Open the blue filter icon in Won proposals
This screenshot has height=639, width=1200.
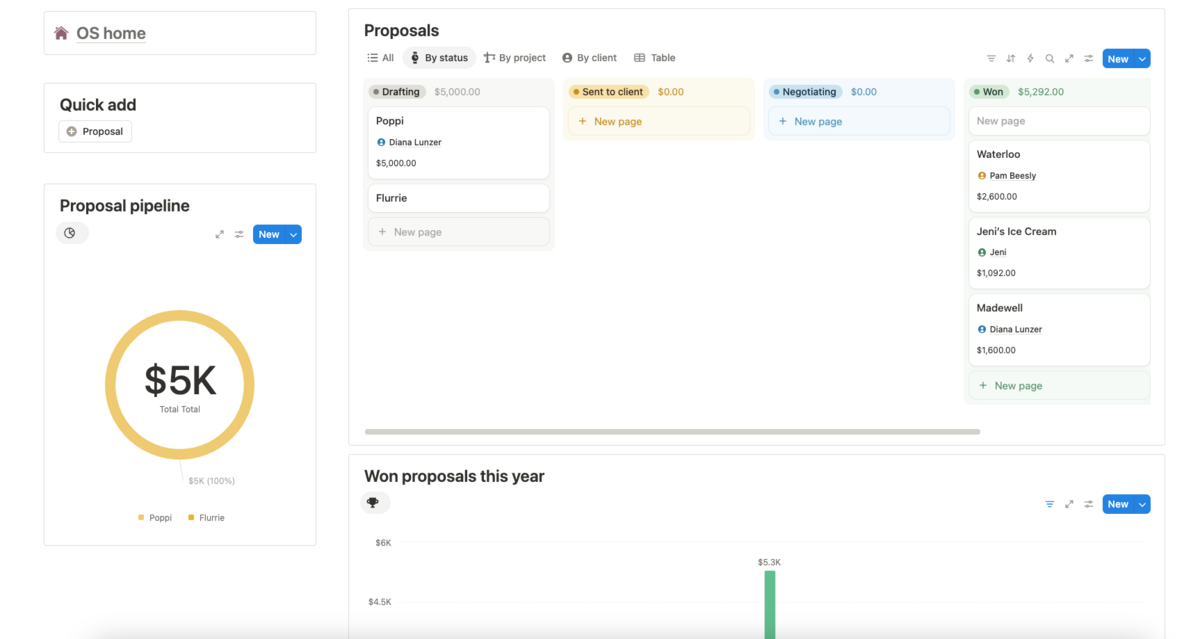coord(1050,504)
